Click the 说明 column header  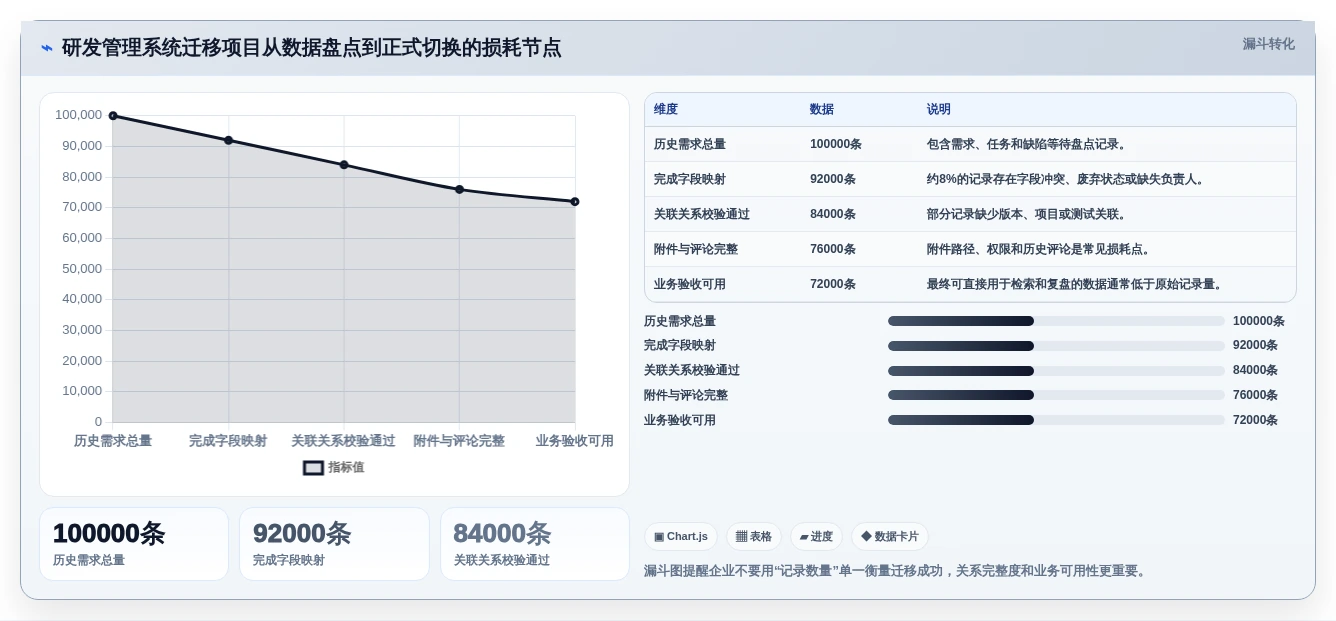coord(939,109)
